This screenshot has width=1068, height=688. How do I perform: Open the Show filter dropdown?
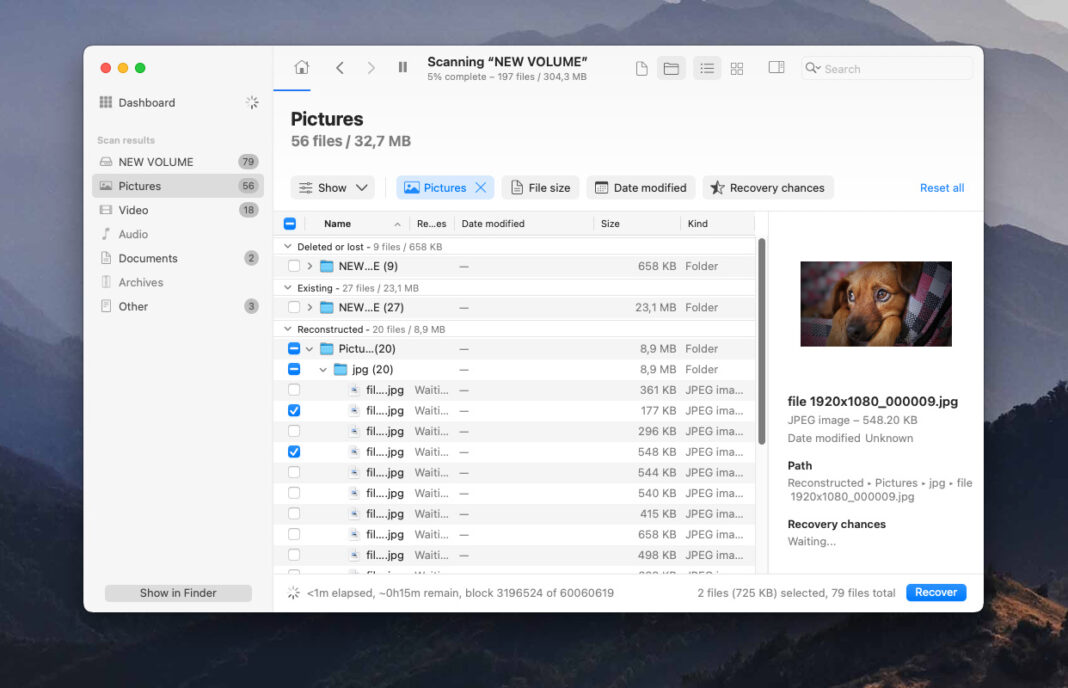(332, 187)
